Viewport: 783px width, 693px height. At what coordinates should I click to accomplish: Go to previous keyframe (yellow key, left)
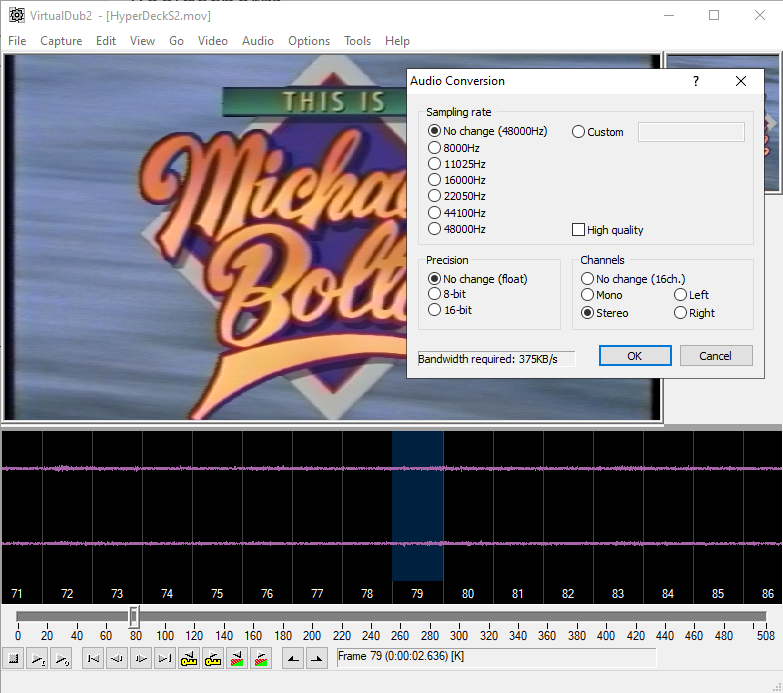pyautogui.click(x=189, y=659)
